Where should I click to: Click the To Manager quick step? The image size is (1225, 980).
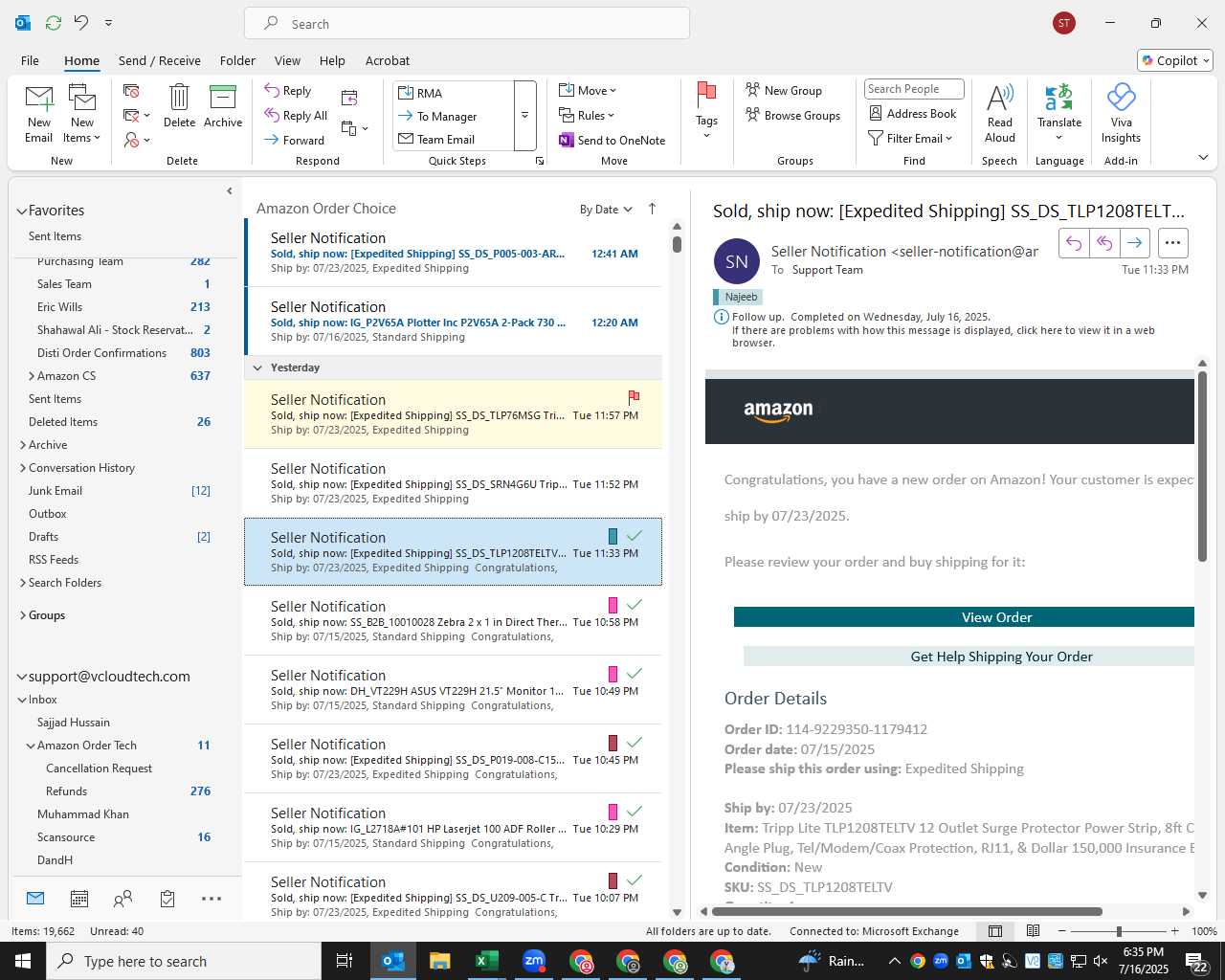[x=437, y=117]
